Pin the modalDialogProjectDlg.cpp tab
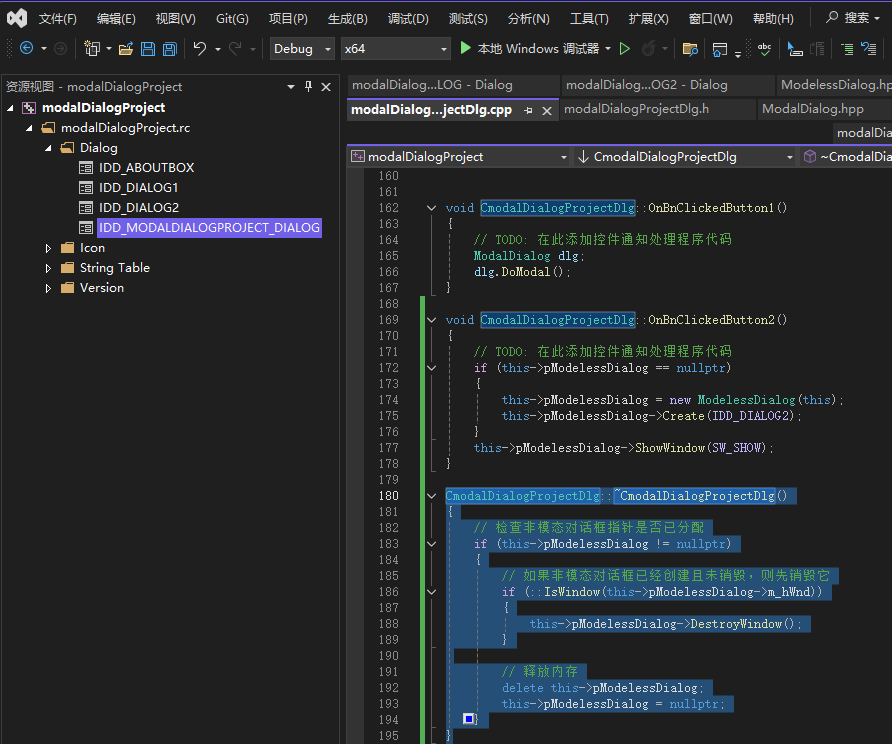 (529, 110)
